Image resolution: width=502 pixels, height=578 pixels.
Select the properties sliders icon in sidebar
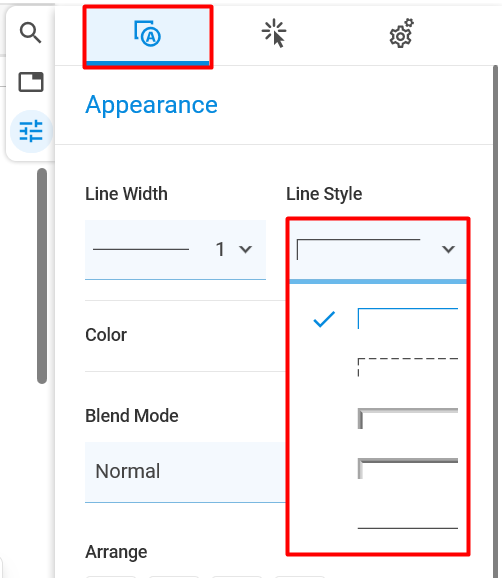(31, 131)
